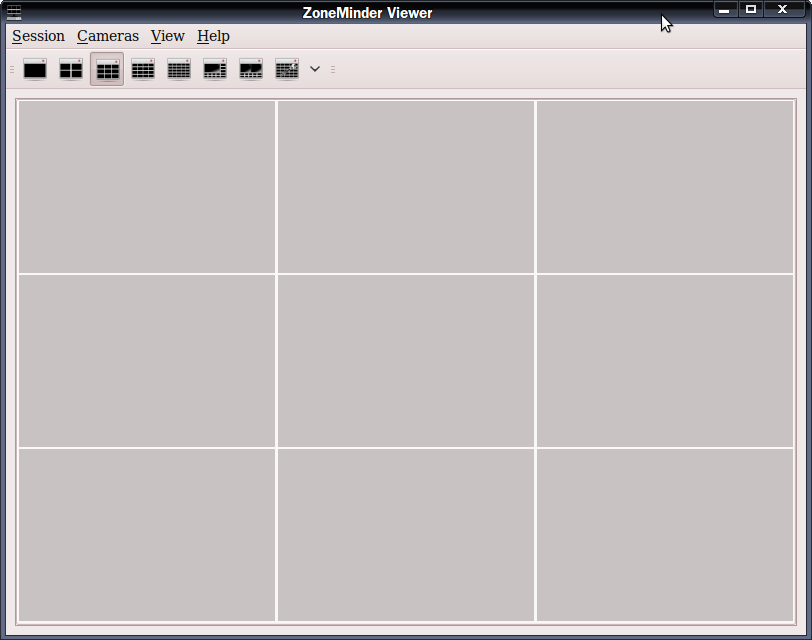Select the center camera cell
This screenshot has height=640, width=812.
click(406, 361)
